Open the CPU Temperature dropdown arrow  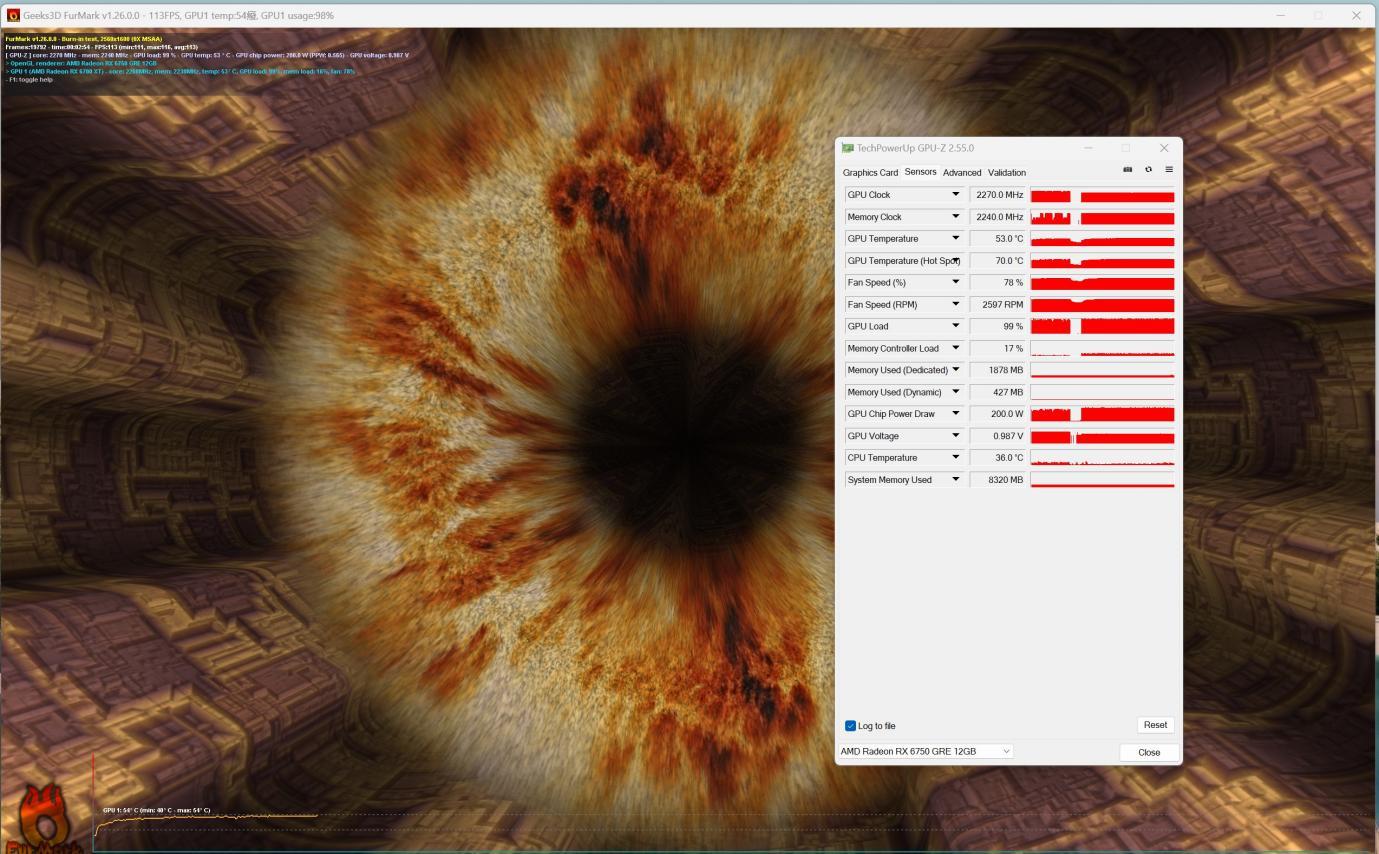tap(955, 458)
